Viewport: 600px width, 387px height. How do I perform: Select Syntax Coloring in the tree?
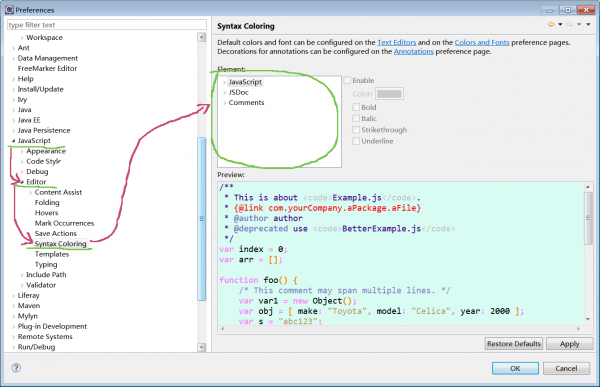60,244
